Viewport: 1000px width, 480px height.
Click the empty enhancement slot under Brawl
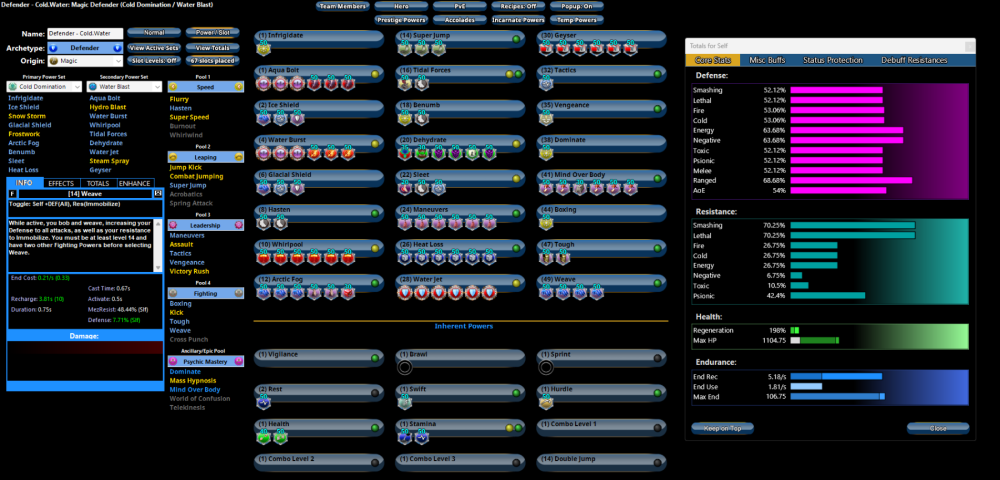point(405,367)
